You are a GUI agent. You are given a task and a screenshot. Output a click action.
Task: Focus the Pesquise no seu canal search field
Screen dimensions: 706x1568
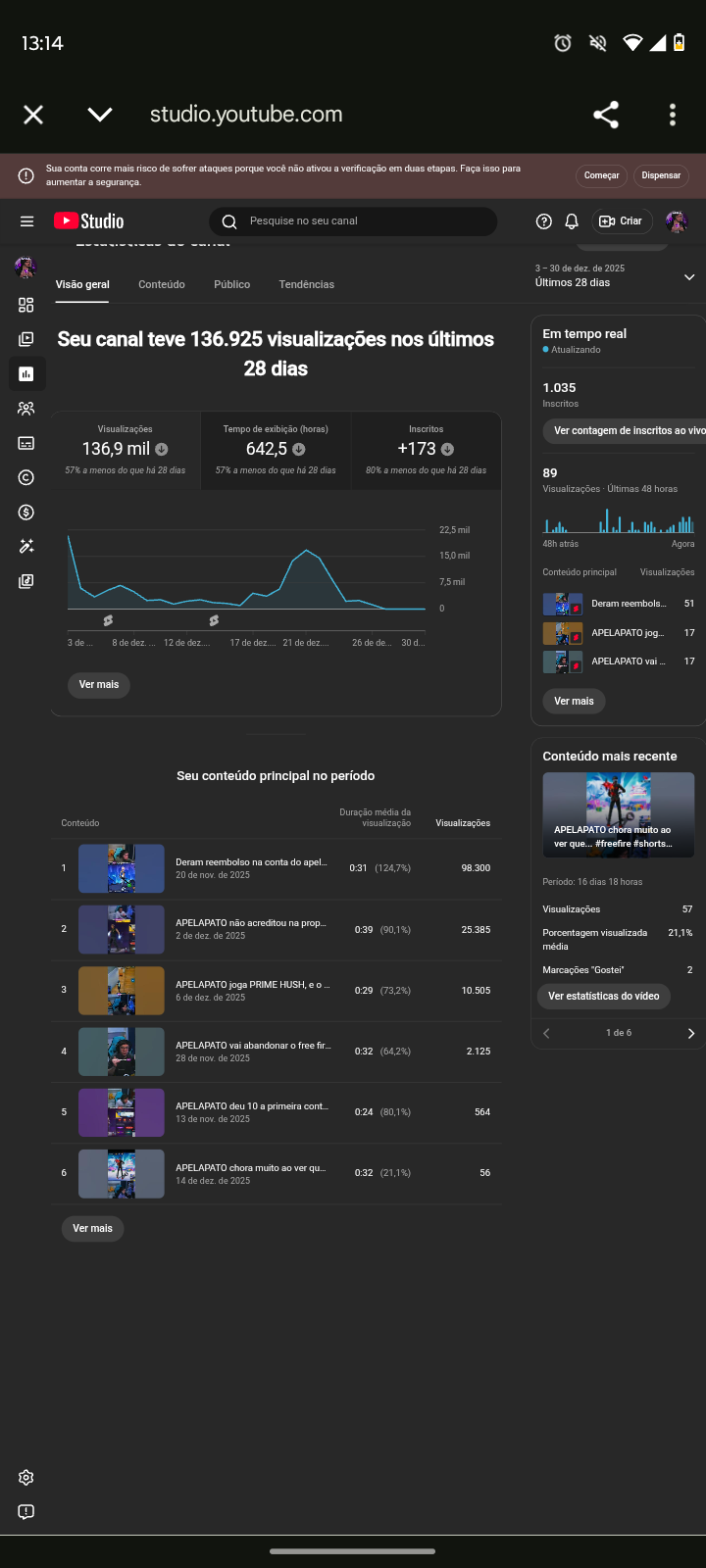tap(353, 221)
